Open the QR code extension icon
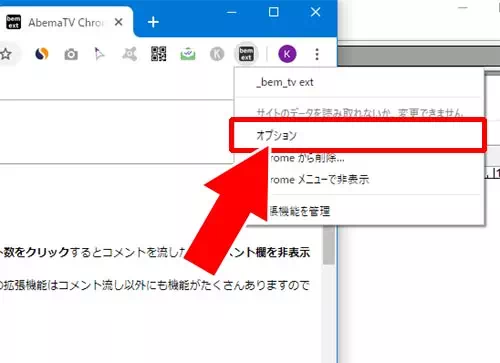Viewport: 500px width, 363px height. 159,54
